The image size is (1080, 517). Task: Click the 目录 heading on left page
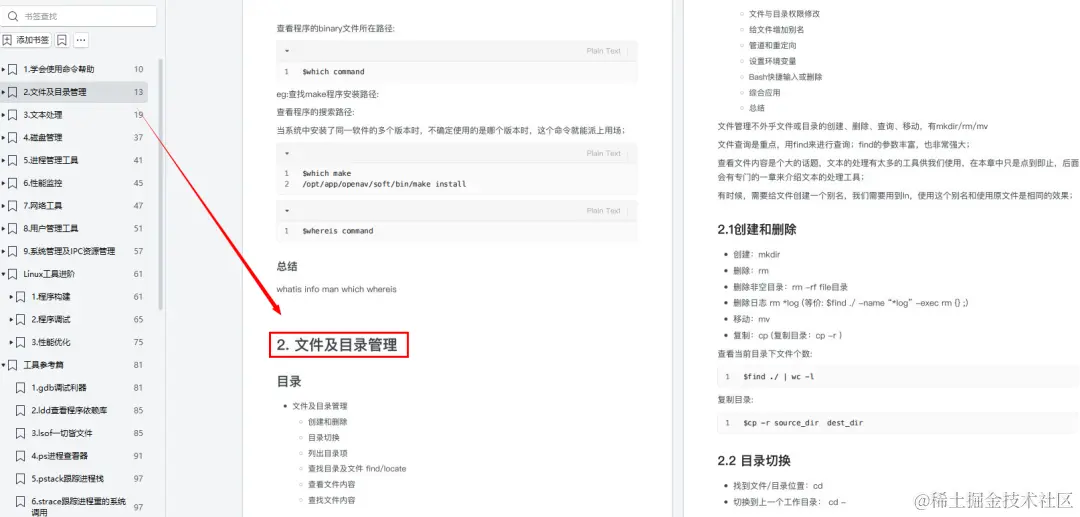(289, 381)
